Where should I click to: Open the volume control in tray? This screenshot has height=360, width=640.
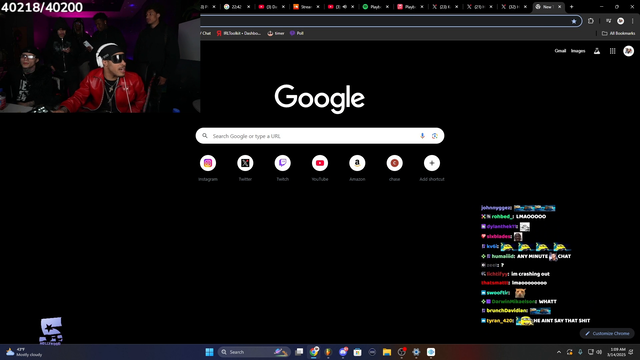pos(599,352)
